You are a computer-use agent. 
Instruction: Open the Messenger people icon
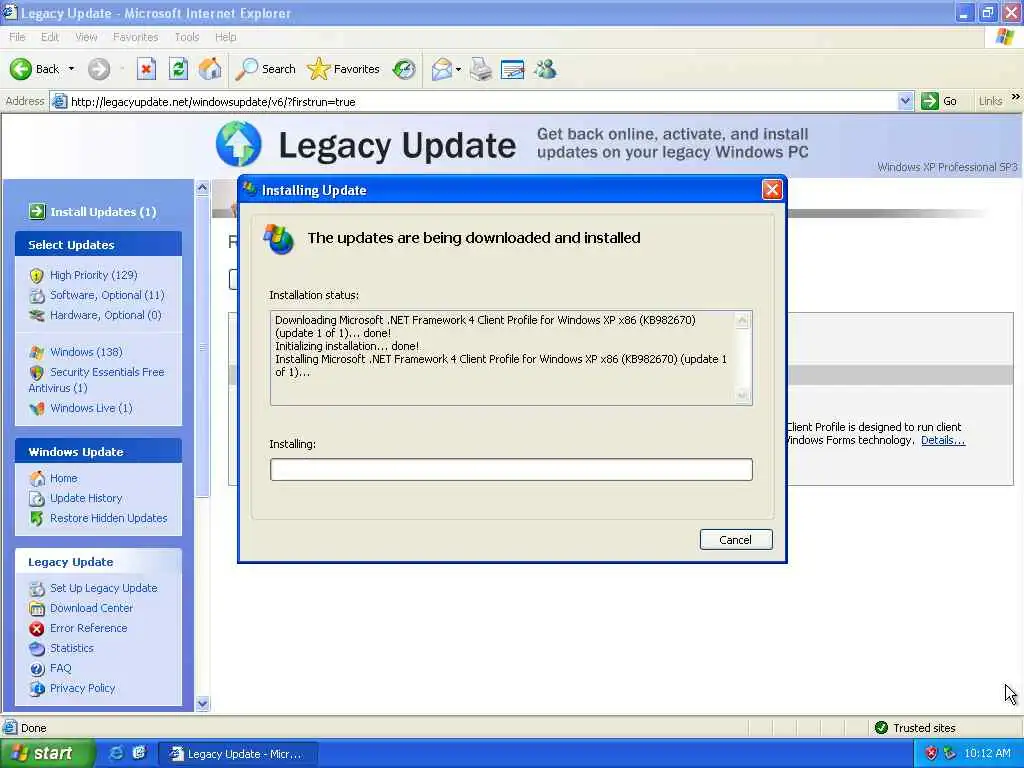click(x=545, y=69)
